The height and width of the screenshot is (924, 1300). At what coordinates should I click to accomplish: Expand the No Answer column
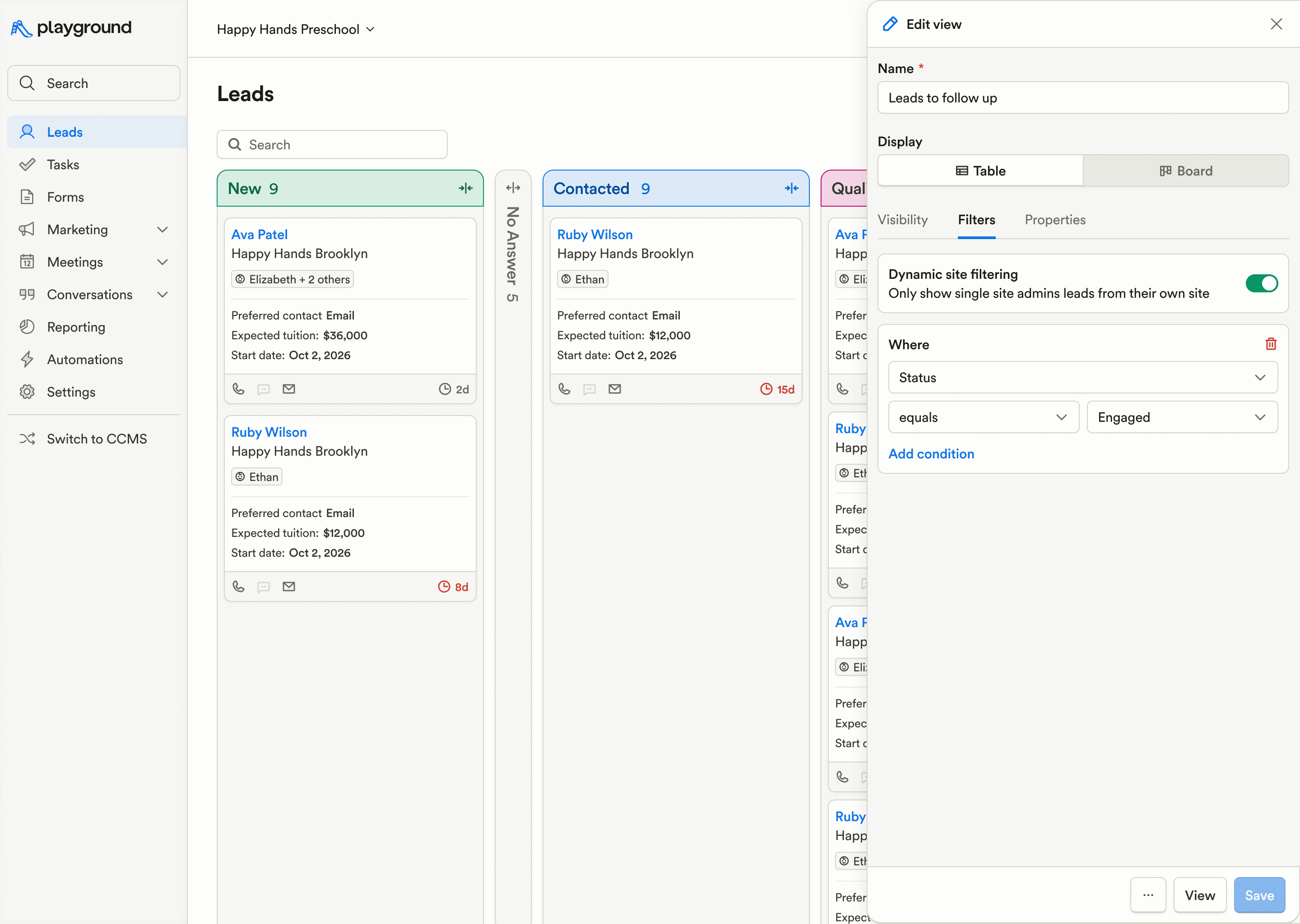[x=513, y=188]
